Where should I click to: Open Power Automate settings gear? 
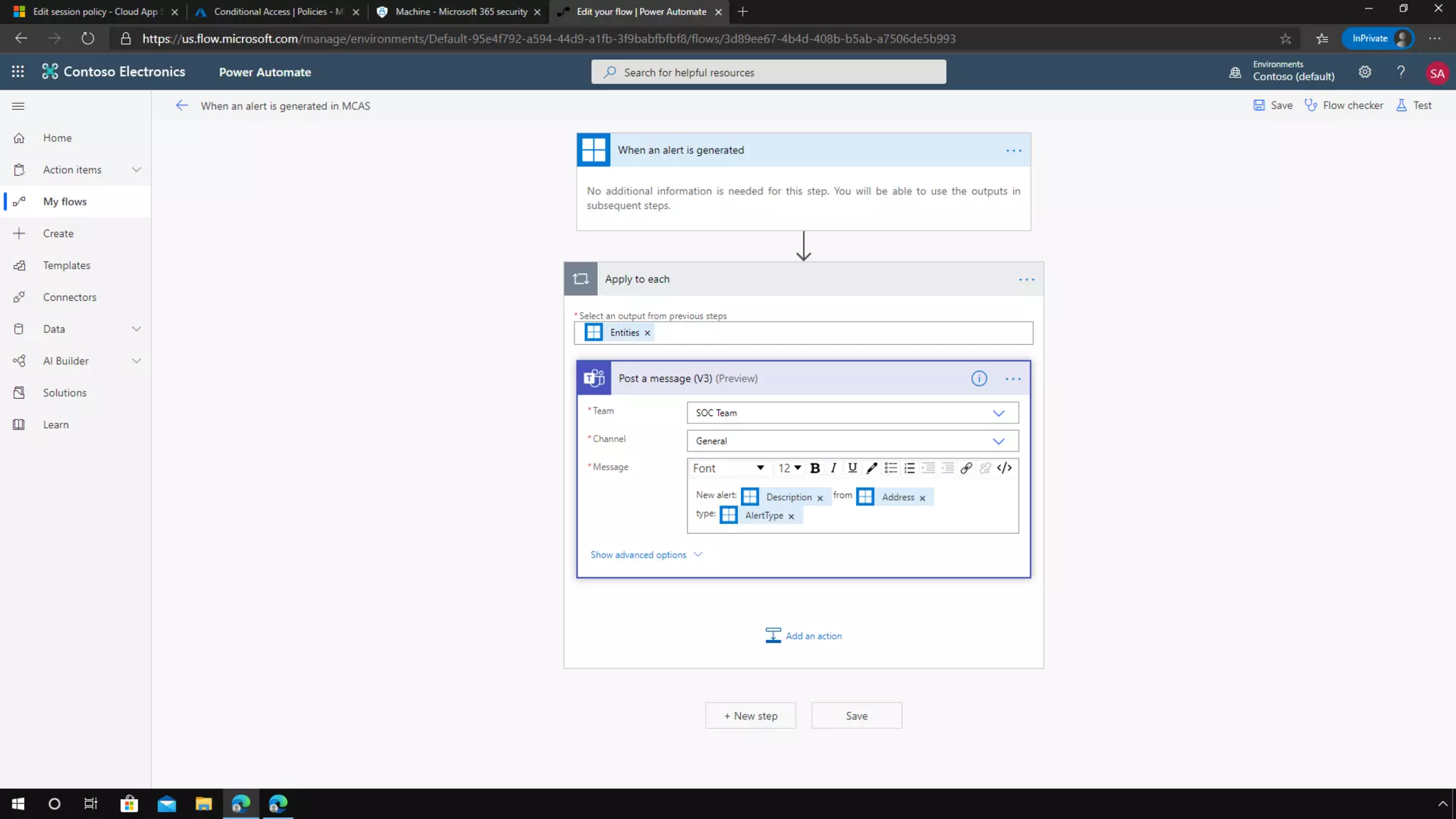[x=1364, y=72]
